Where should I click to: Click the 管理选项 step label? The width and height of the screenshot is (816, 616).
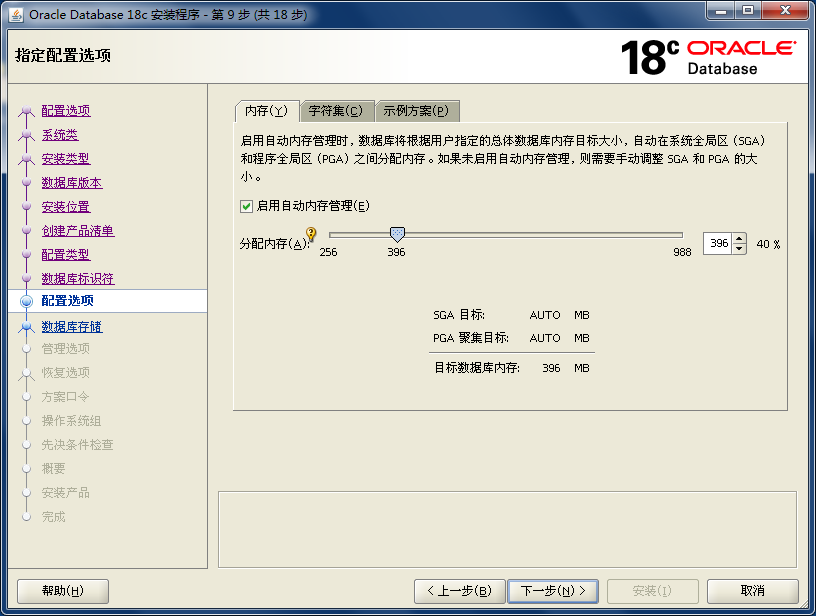pos(66,349)
